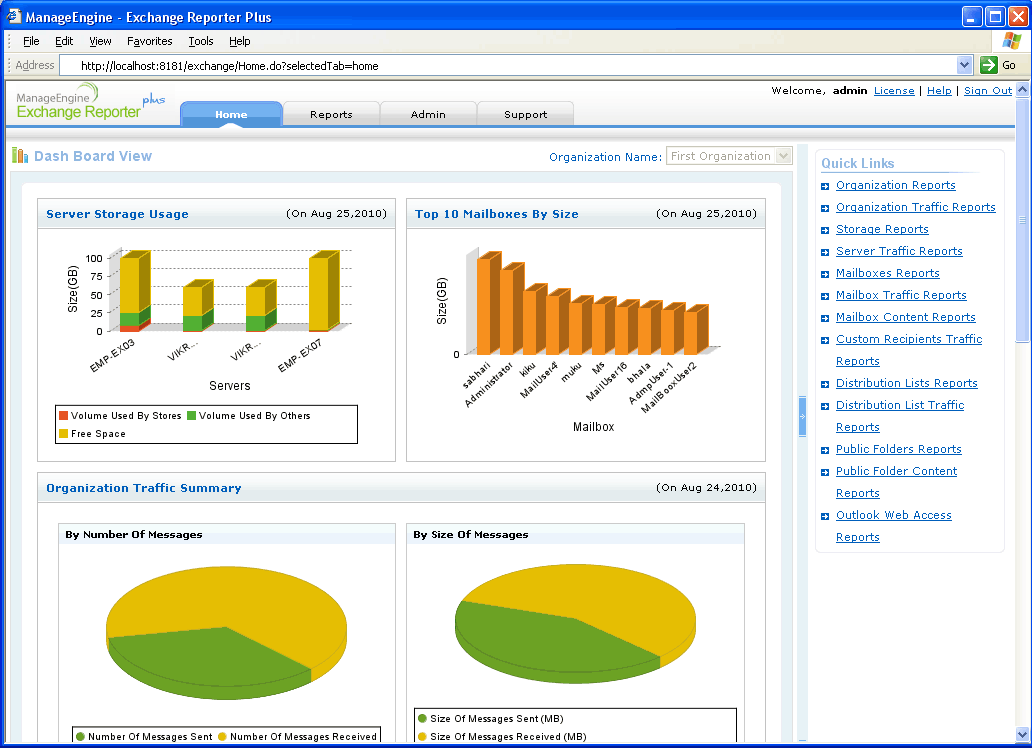Image resolution: width=1032 pixels, height=748 pixels.
Task: Open the Server Traffic Reports link
Action: 899,252
